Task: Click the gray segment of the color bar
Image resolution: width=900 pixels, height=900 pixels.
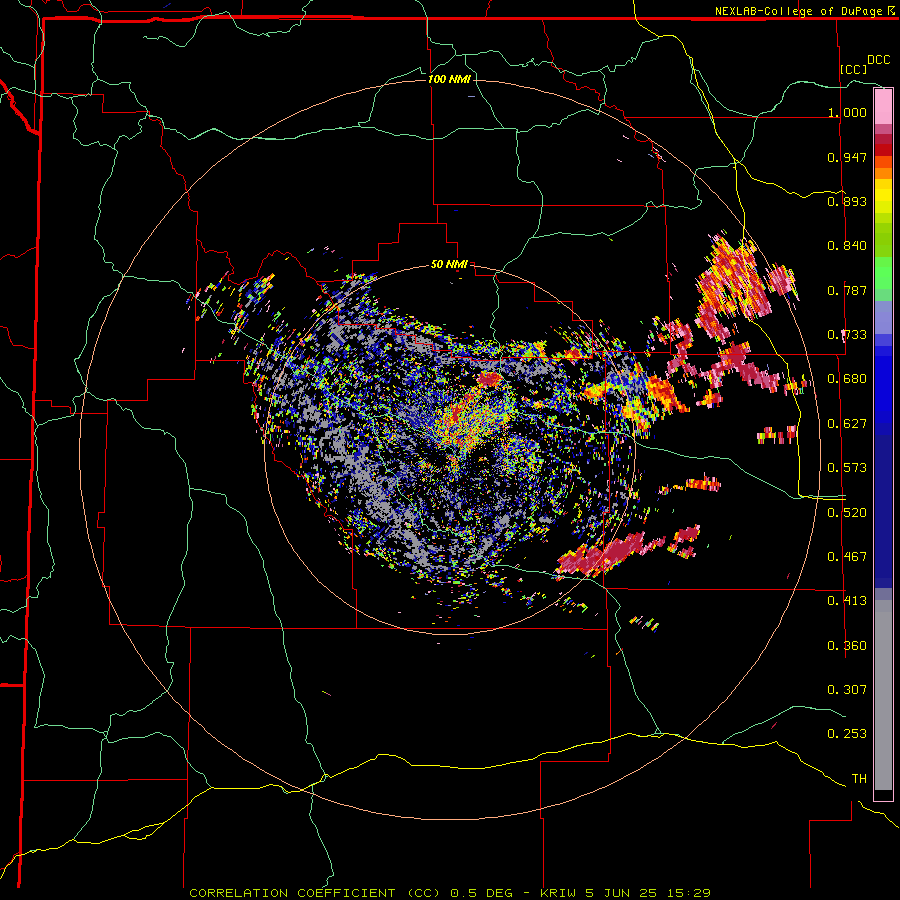Action: pos(883,695)
